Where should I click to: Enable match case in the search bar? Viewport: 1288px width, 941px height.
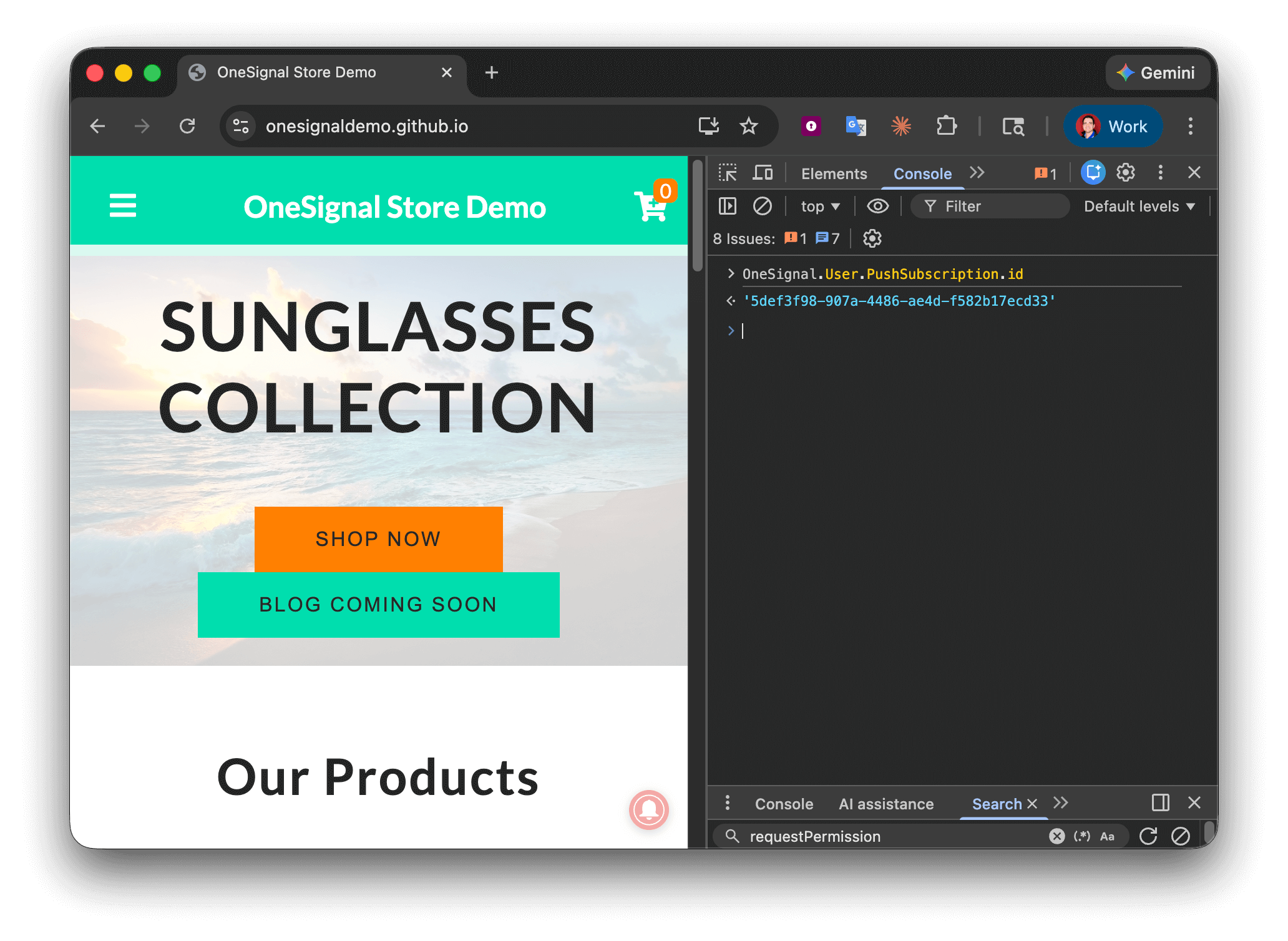1107,836
